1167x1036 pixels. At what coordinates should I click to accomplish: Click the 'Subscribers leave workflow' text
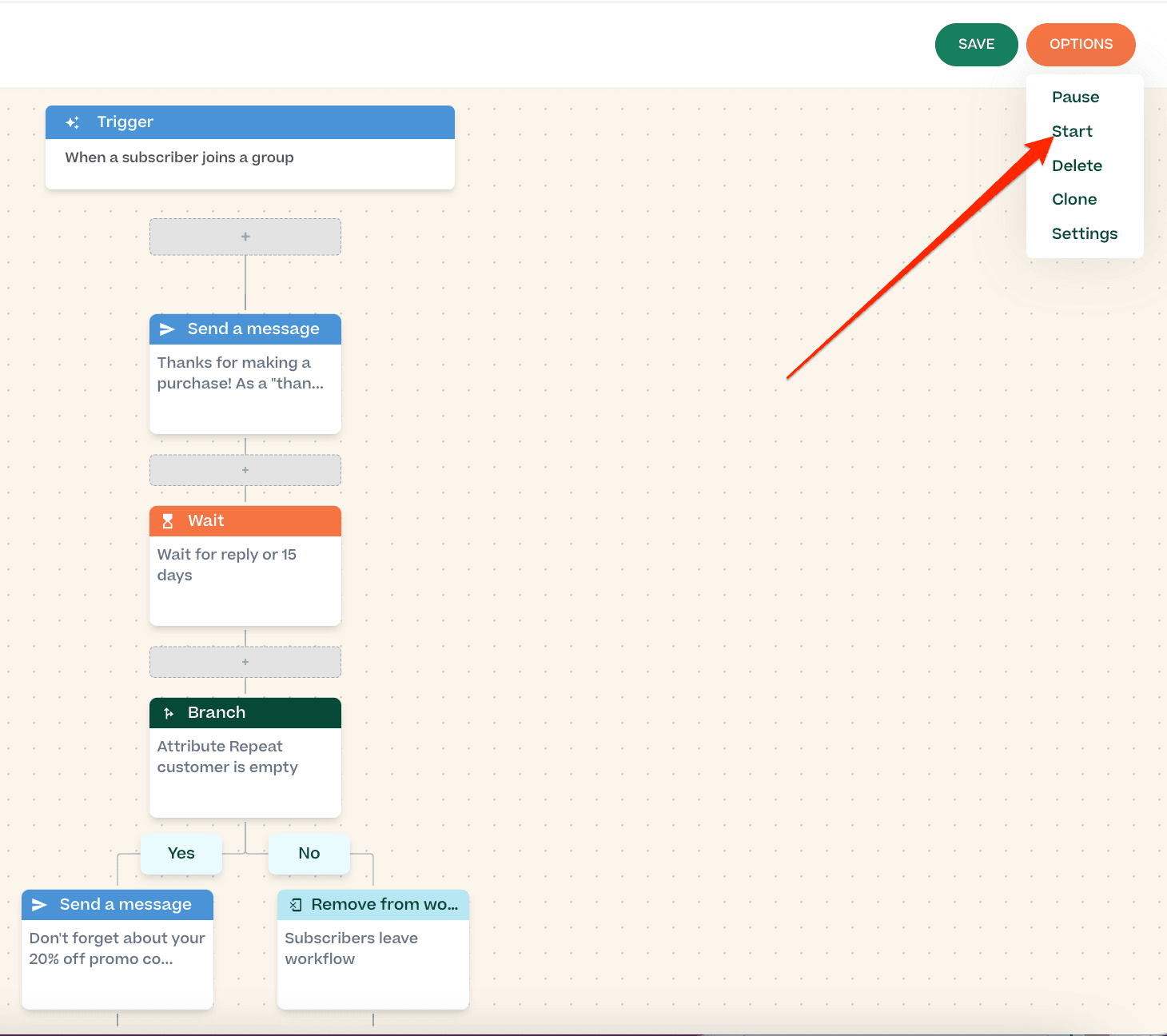pyautogui.click(x=352, y=949)
